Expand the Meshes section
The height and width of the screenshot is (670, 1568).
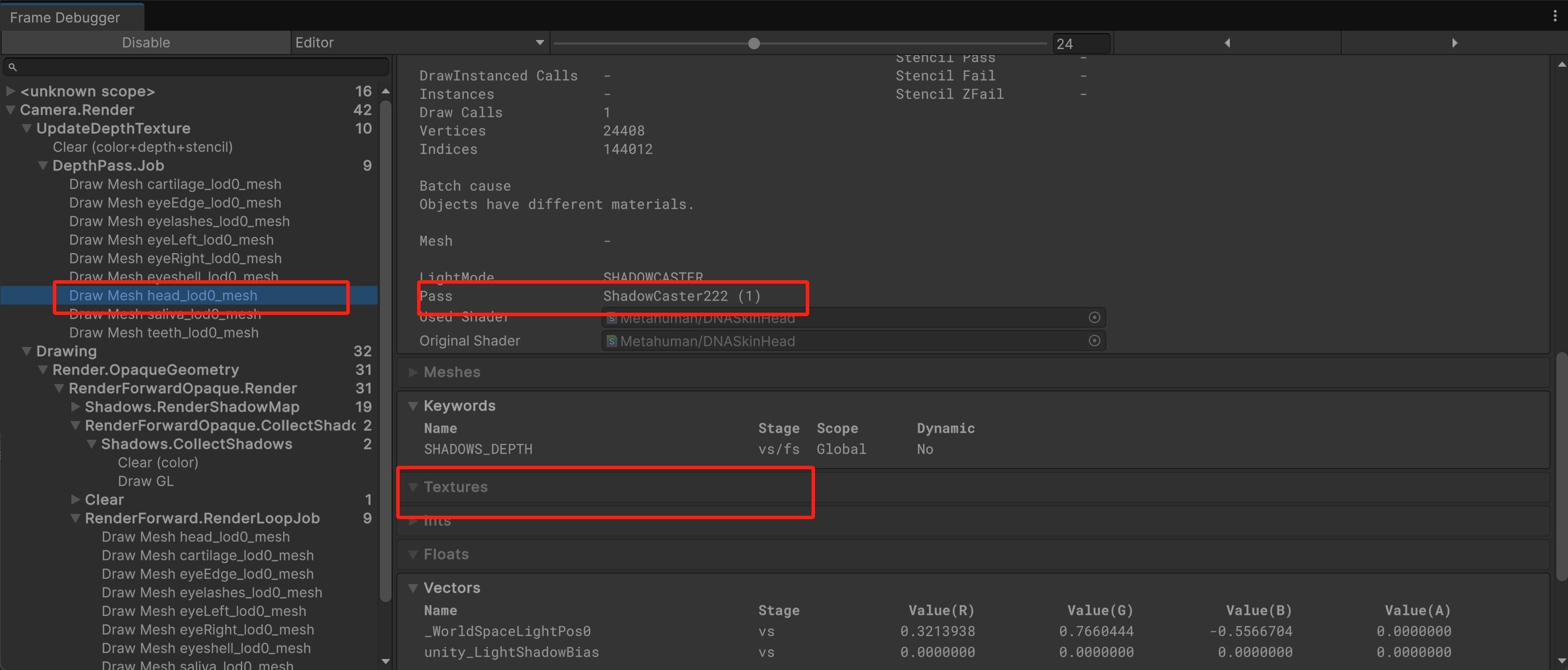(413, 372)
